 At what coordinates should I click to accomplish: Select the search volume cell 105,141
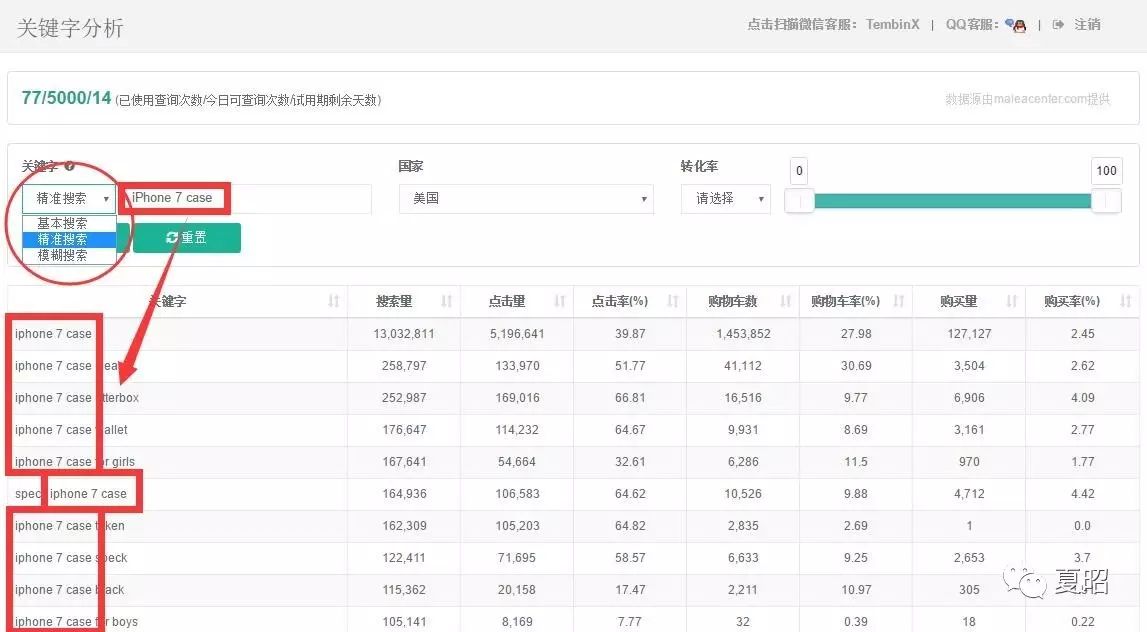click(404, 622)
